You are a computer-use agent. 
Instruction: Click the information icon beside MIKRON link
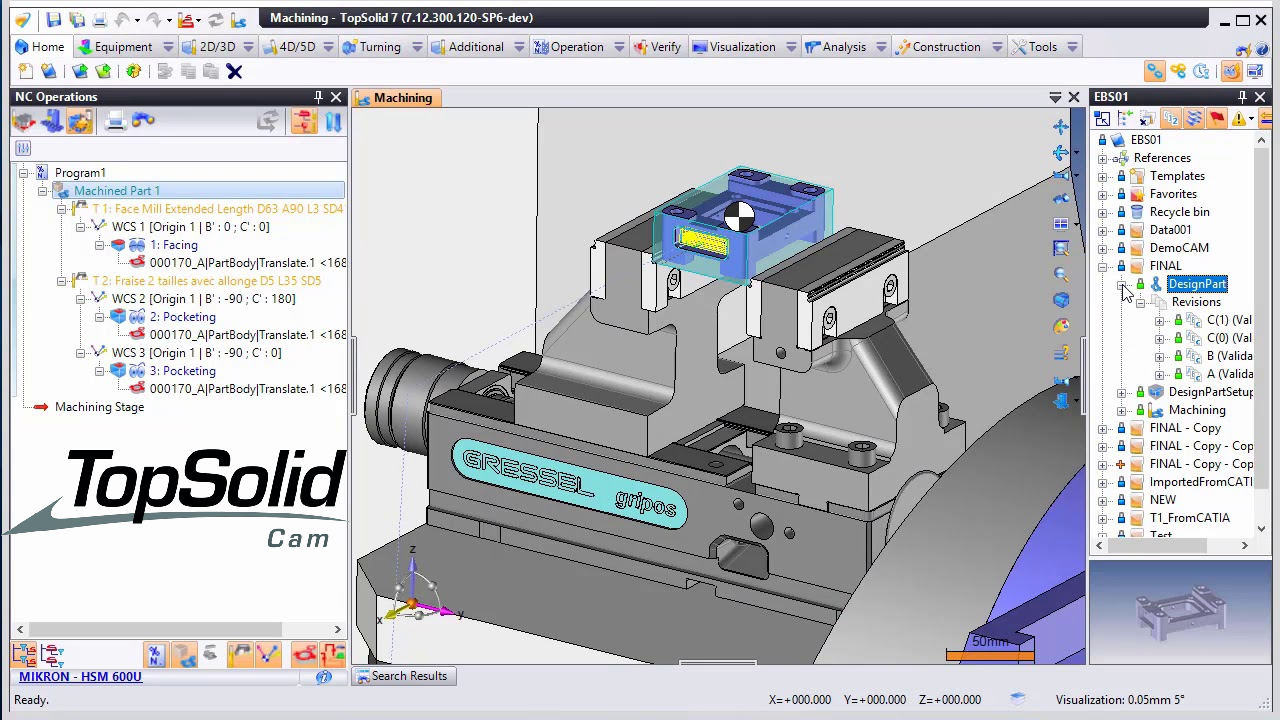323,677
